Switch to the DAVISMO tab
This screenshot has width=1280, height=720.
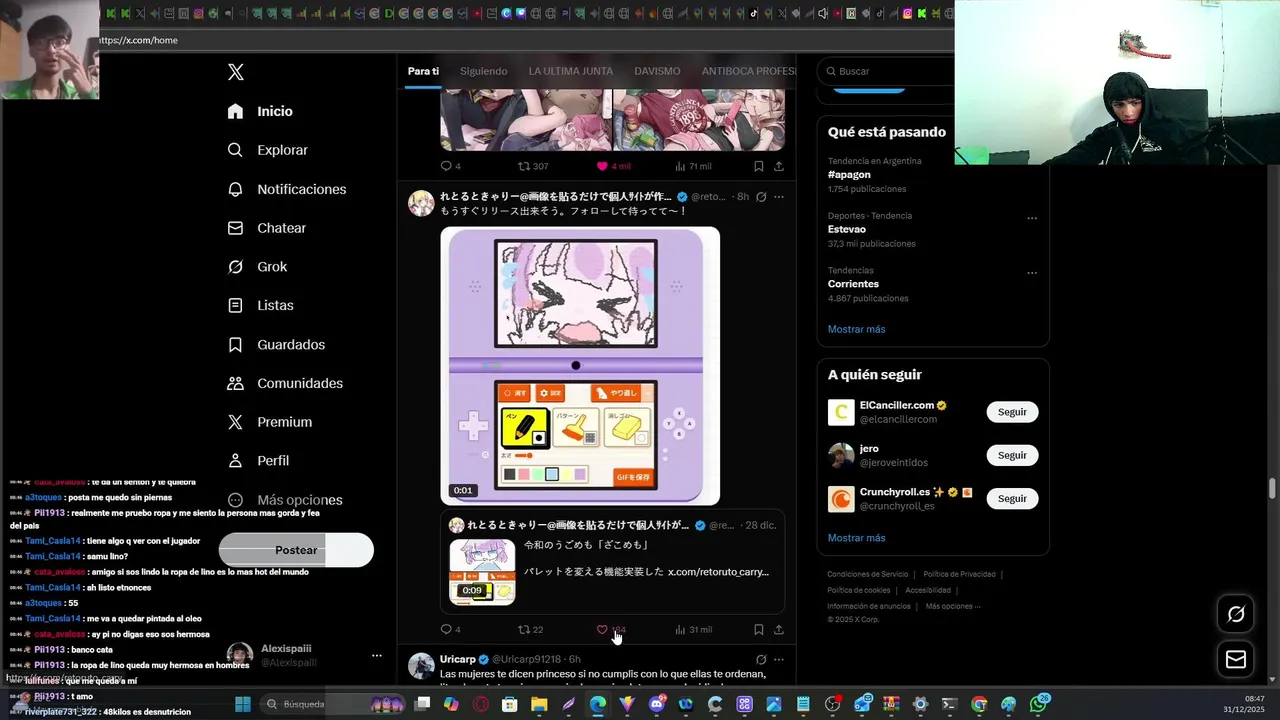point(657,71)
